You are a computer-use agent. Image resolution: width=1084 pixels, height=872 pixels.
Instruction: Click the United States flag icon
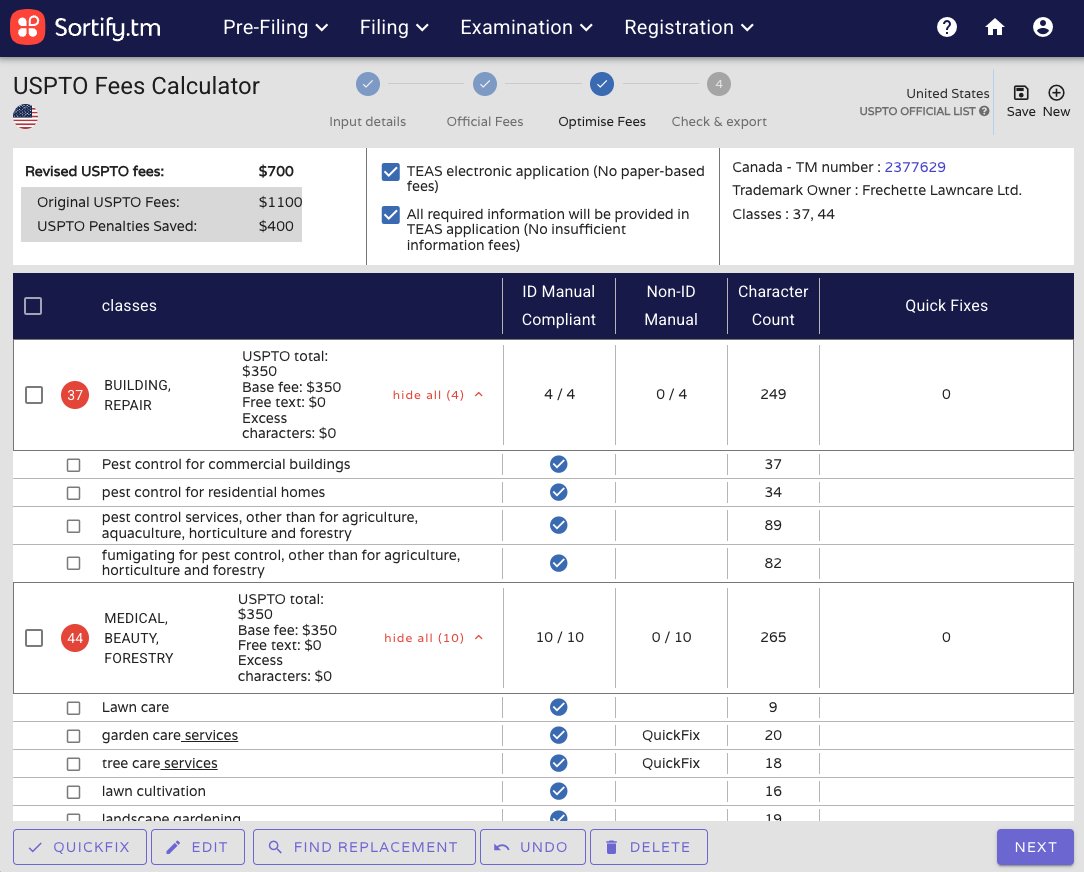click(x=26, y=116)
